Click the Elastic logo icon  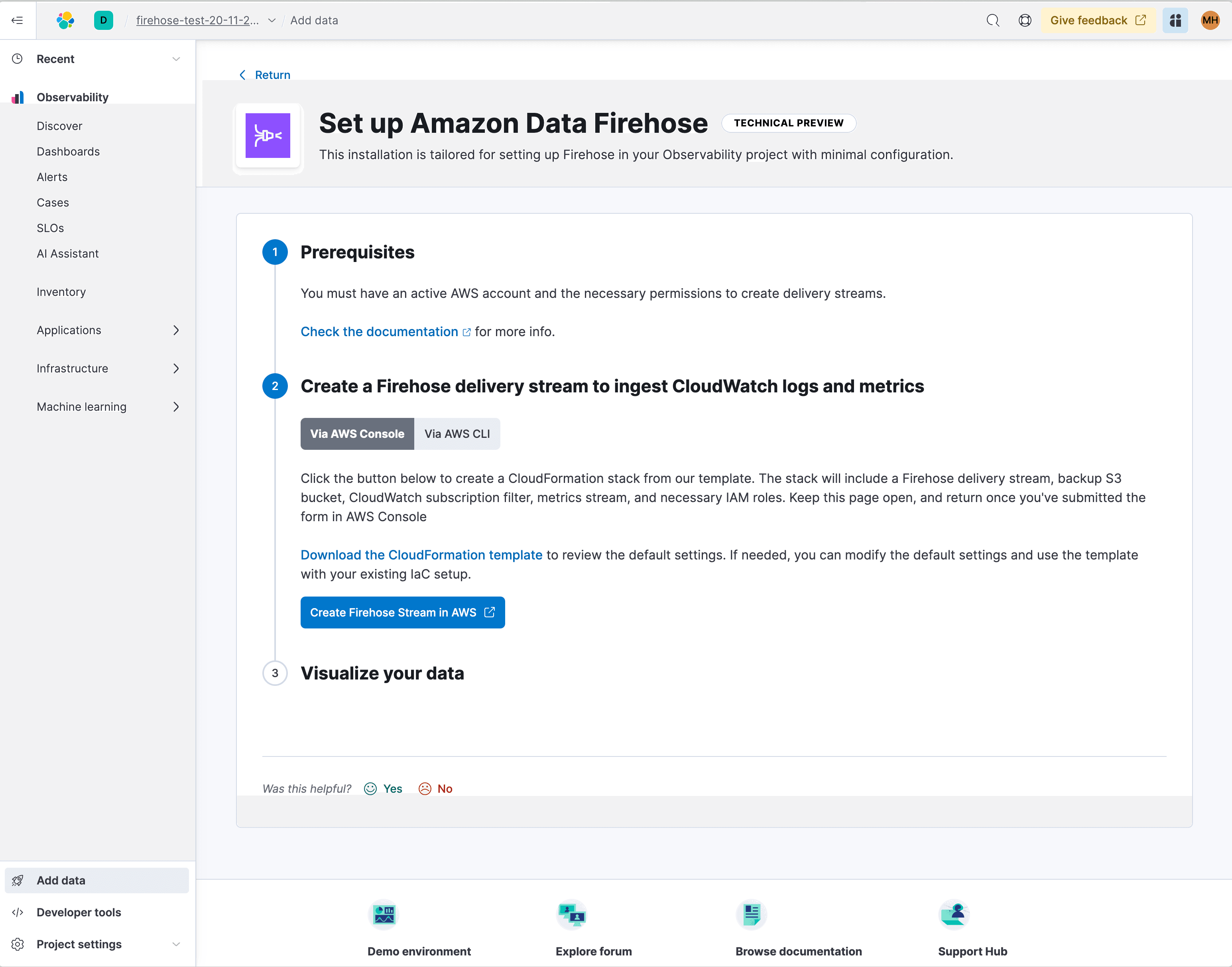pyautogui.click(x=66, y=20)
